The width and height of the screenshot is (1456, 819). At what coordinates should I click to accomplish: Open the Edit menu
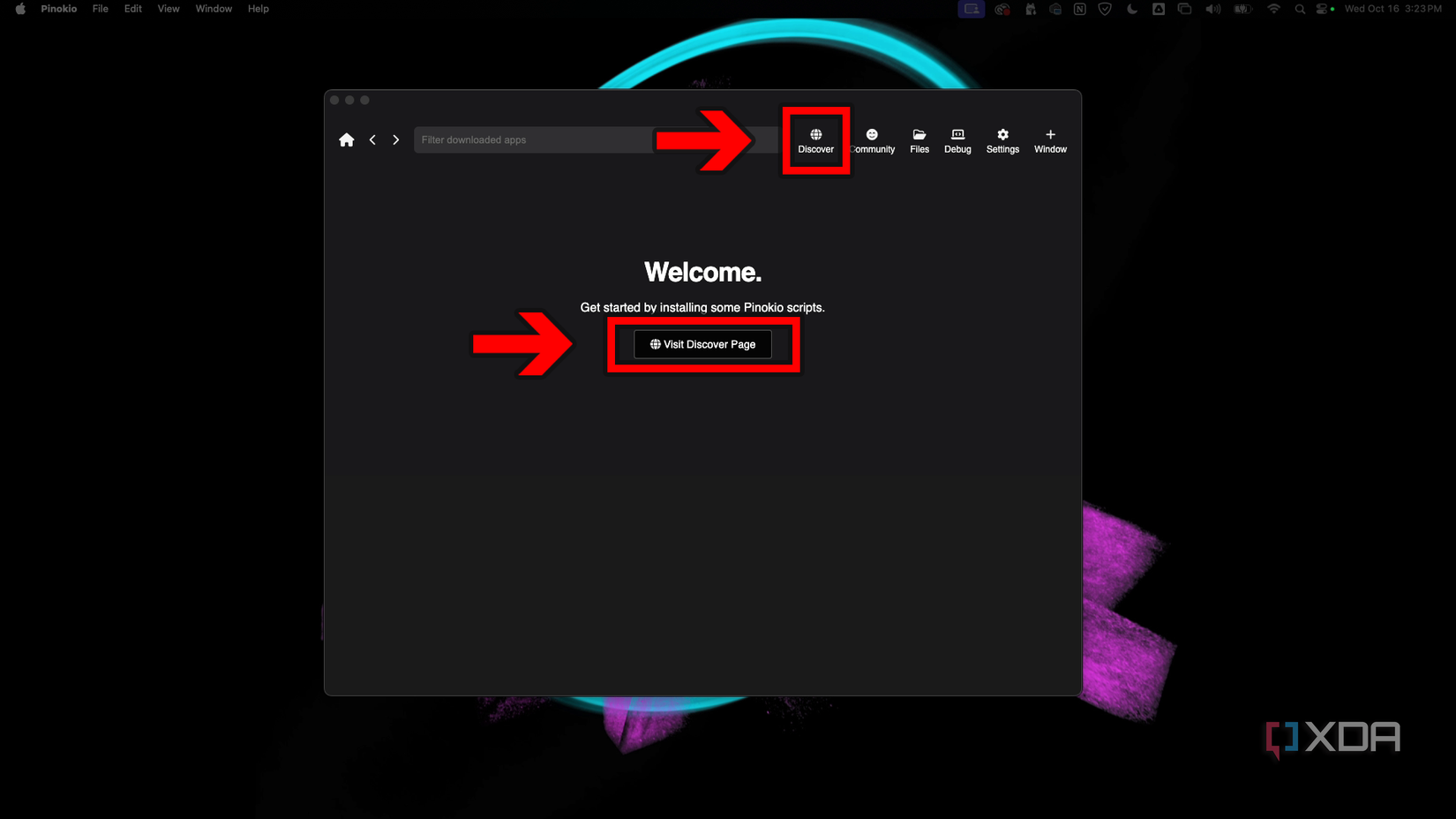click(x=133, y=9)
